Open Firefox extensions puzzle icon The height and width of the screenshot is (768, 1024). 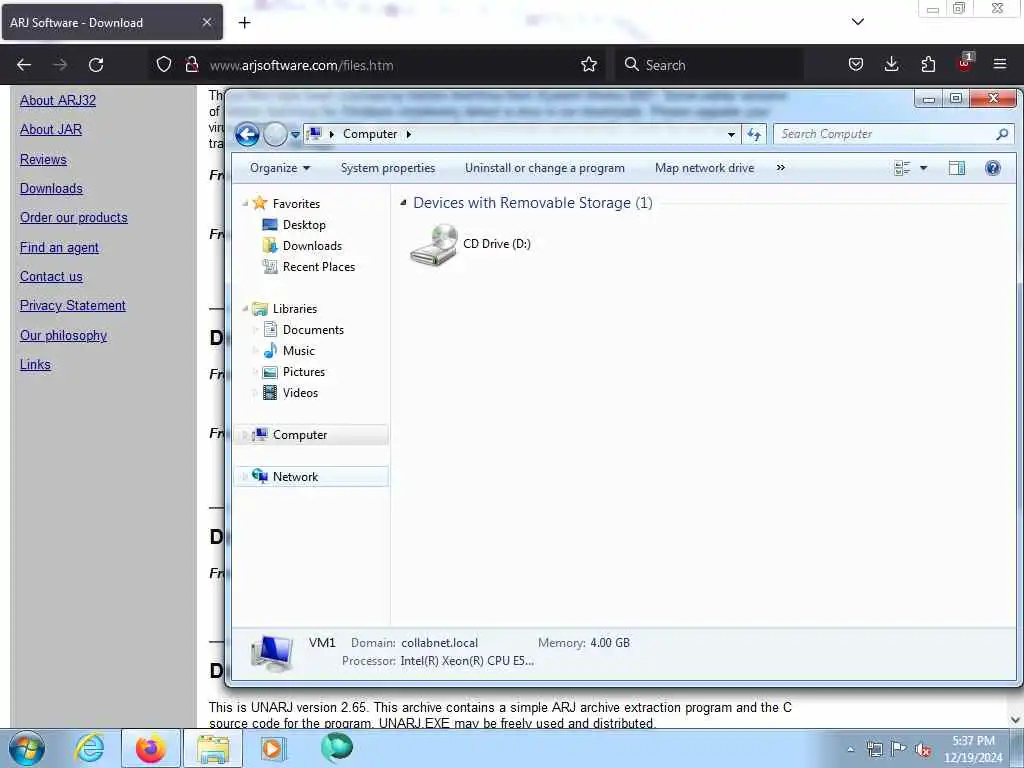[928, 65]
